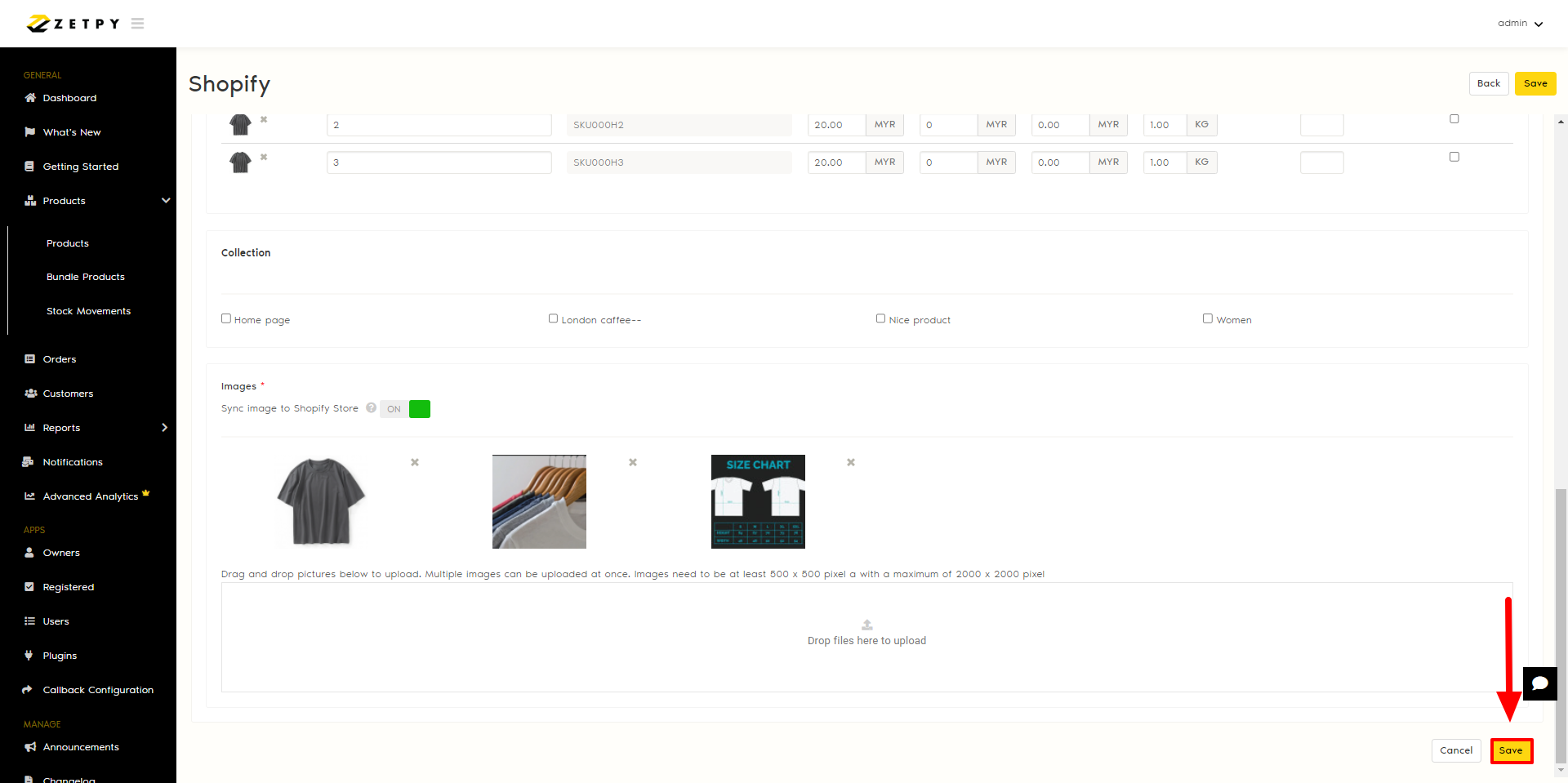Click the Getting Started document icon
Image resolution: width=1568 pixels, height=783 pixels.
(30, 167)
